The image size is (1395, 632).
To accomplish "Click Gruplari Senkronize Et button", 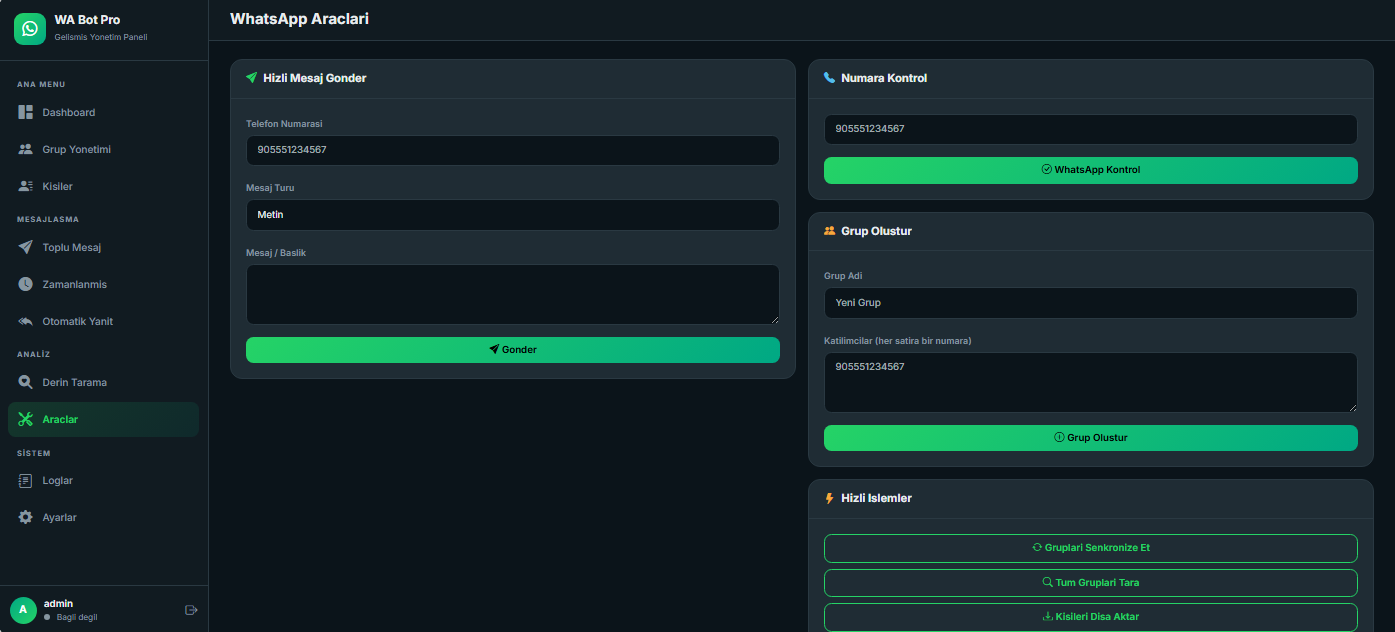I will (1090, 548).
